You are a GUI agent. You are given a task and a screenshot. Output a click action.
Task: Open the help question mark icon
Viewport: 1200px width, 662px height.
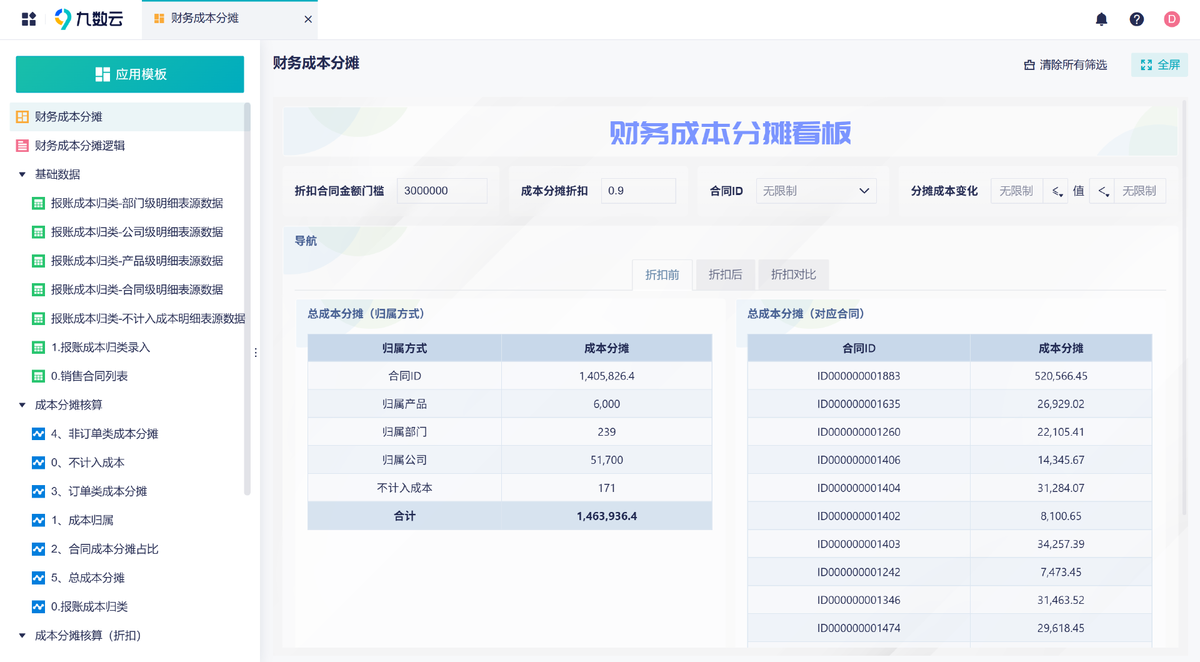coord(1136,19)
